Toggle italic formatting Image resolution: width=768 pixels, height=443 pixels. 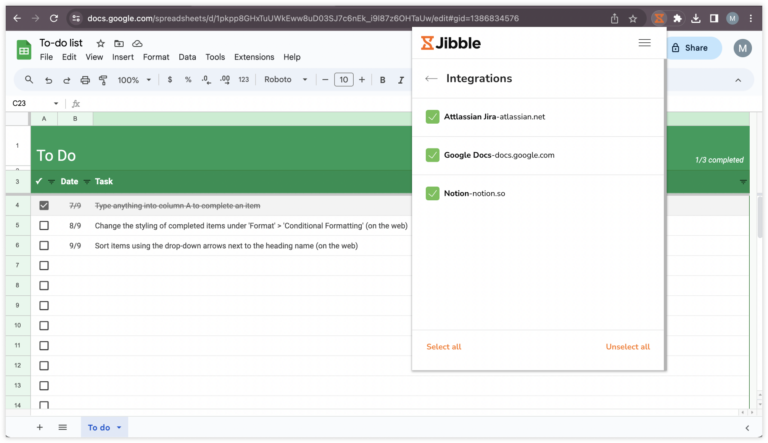click(x=401, y=80)
